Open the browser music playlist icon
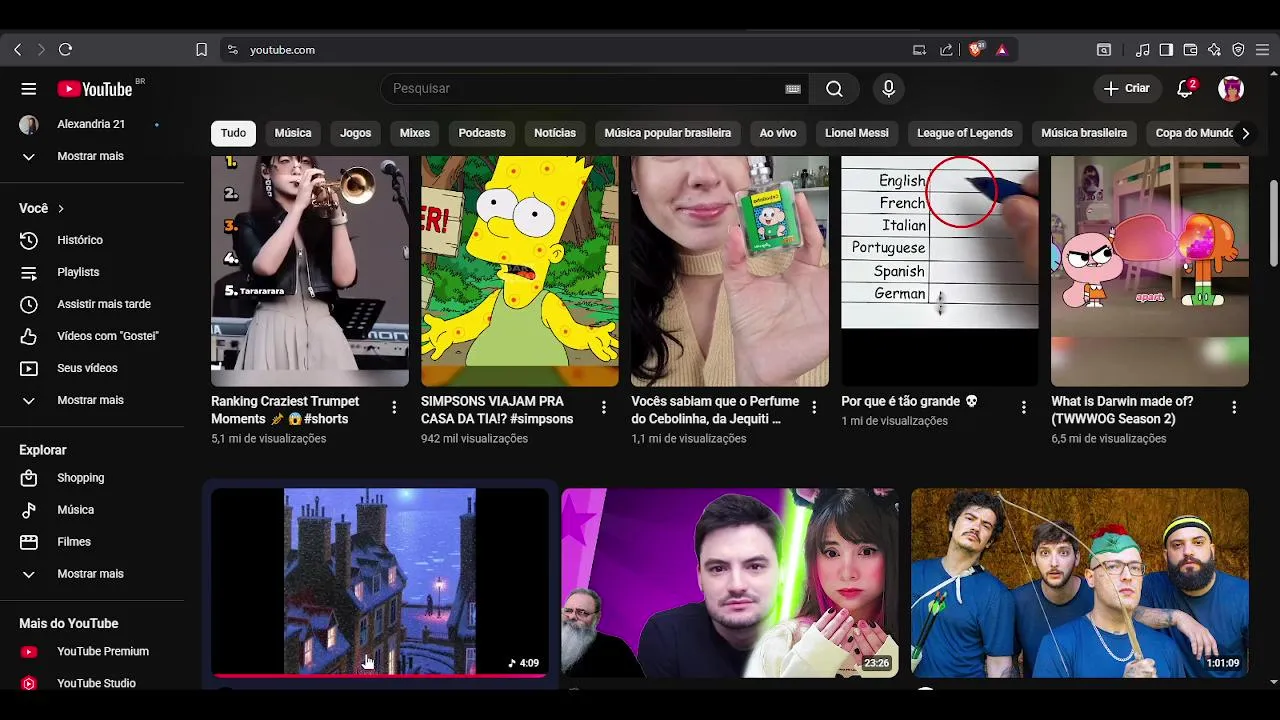The image size is (1280, 720). point(1142,49)
